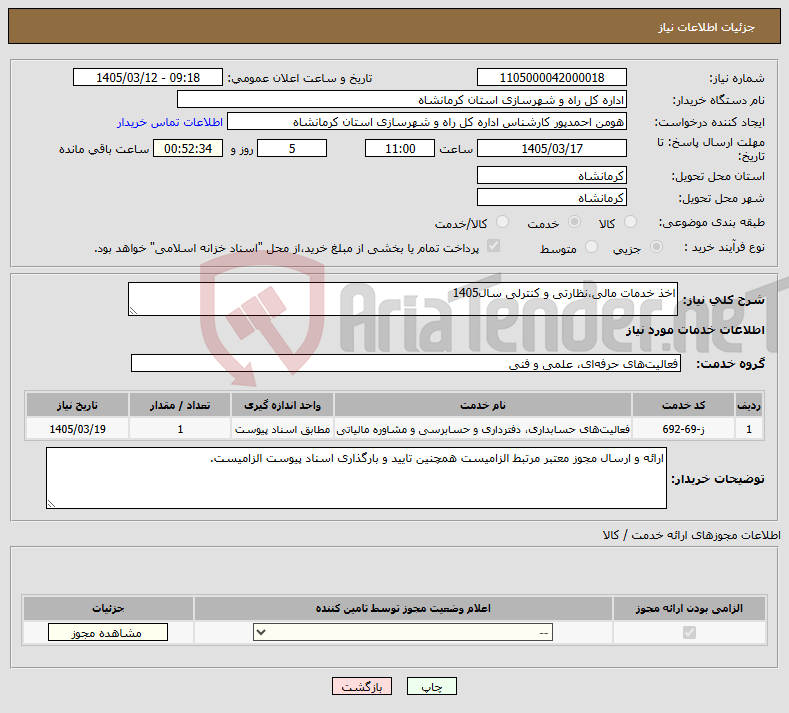This screenshot has height=713, width=789.
Task: Select the خدمت radio button
Action: [574, 222]
